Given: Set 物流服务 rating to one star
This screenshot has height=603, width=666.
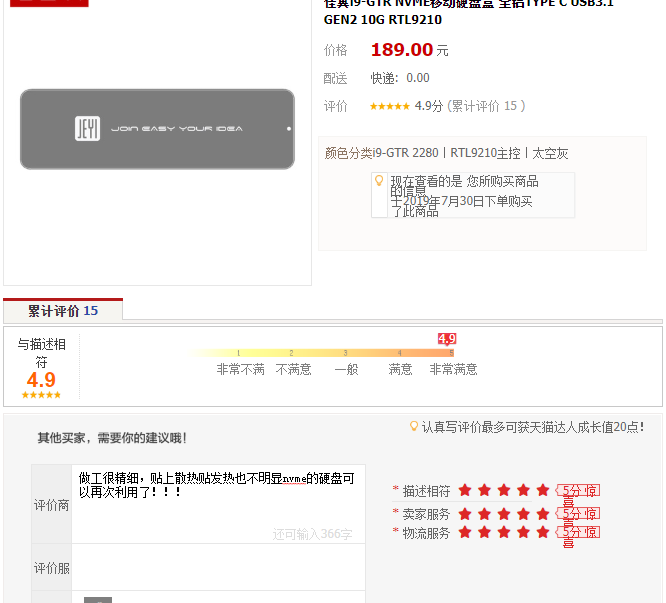Looking at the screenshot, I should (465, 532).
